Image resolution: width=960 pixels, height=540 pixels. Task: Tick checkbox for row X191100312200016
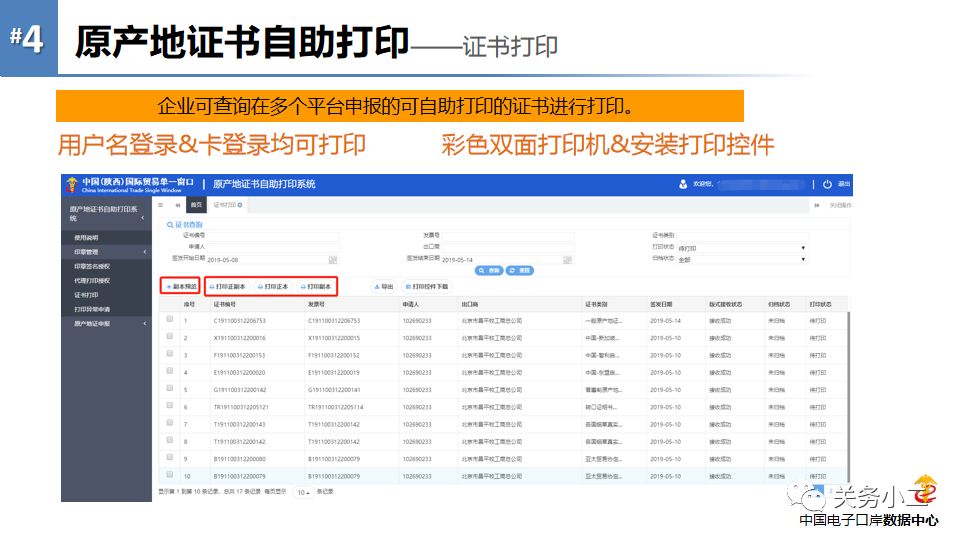pyautogui.click(x=170, y=336)
